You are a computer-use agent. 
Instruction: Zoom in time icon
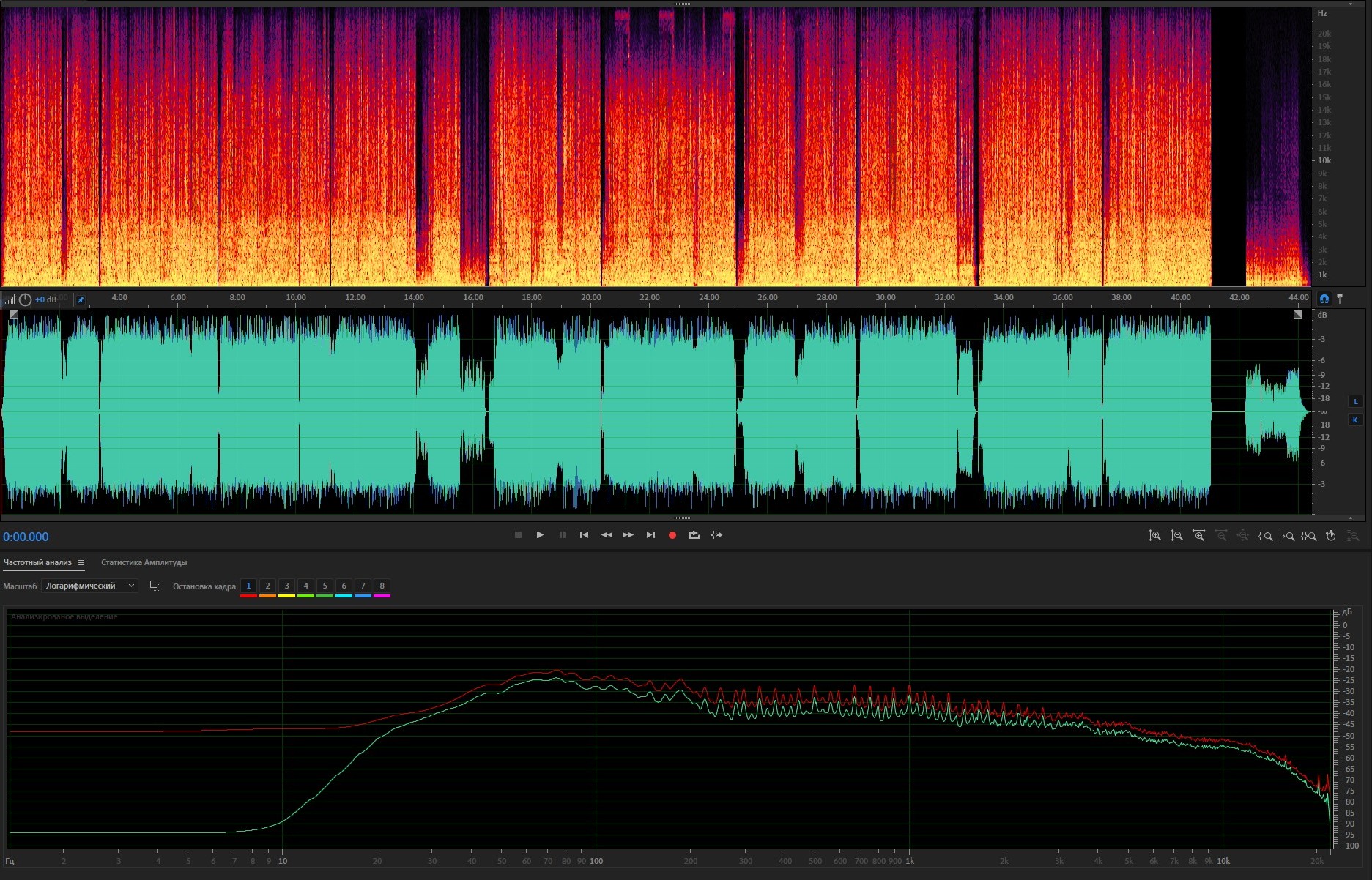[1198, 536]
